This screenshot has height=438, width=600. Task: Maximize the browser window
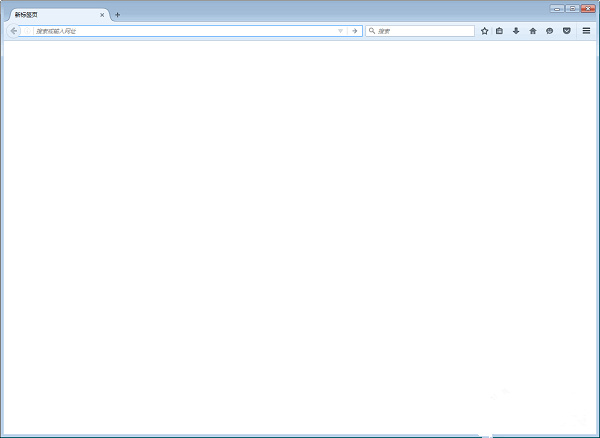click(572, 8)
